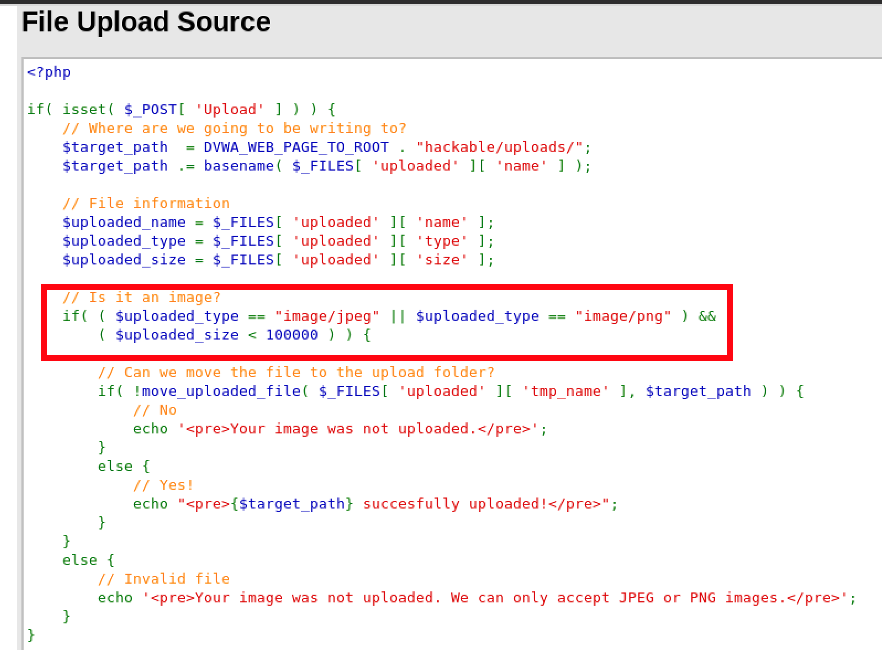Click the string "image/jpeg" in the condition
The image size is (882, 650).
pyautogui.click(x=327, y=316)
